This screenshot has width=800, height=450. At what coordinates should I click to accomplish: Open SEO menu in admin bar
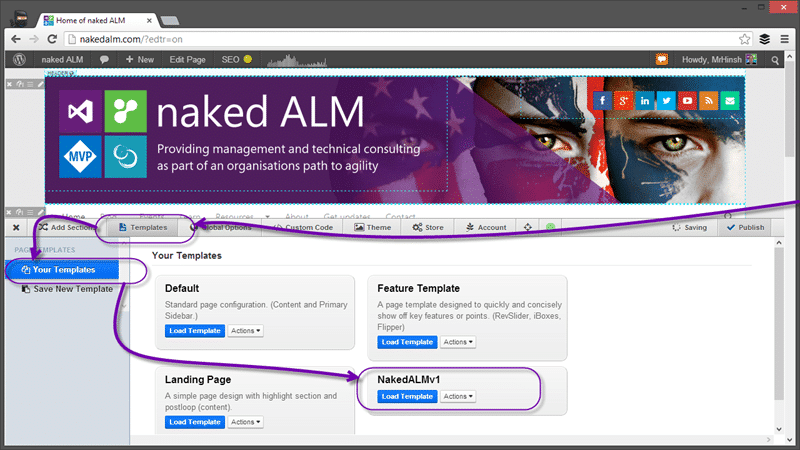(x=237, y=60)
